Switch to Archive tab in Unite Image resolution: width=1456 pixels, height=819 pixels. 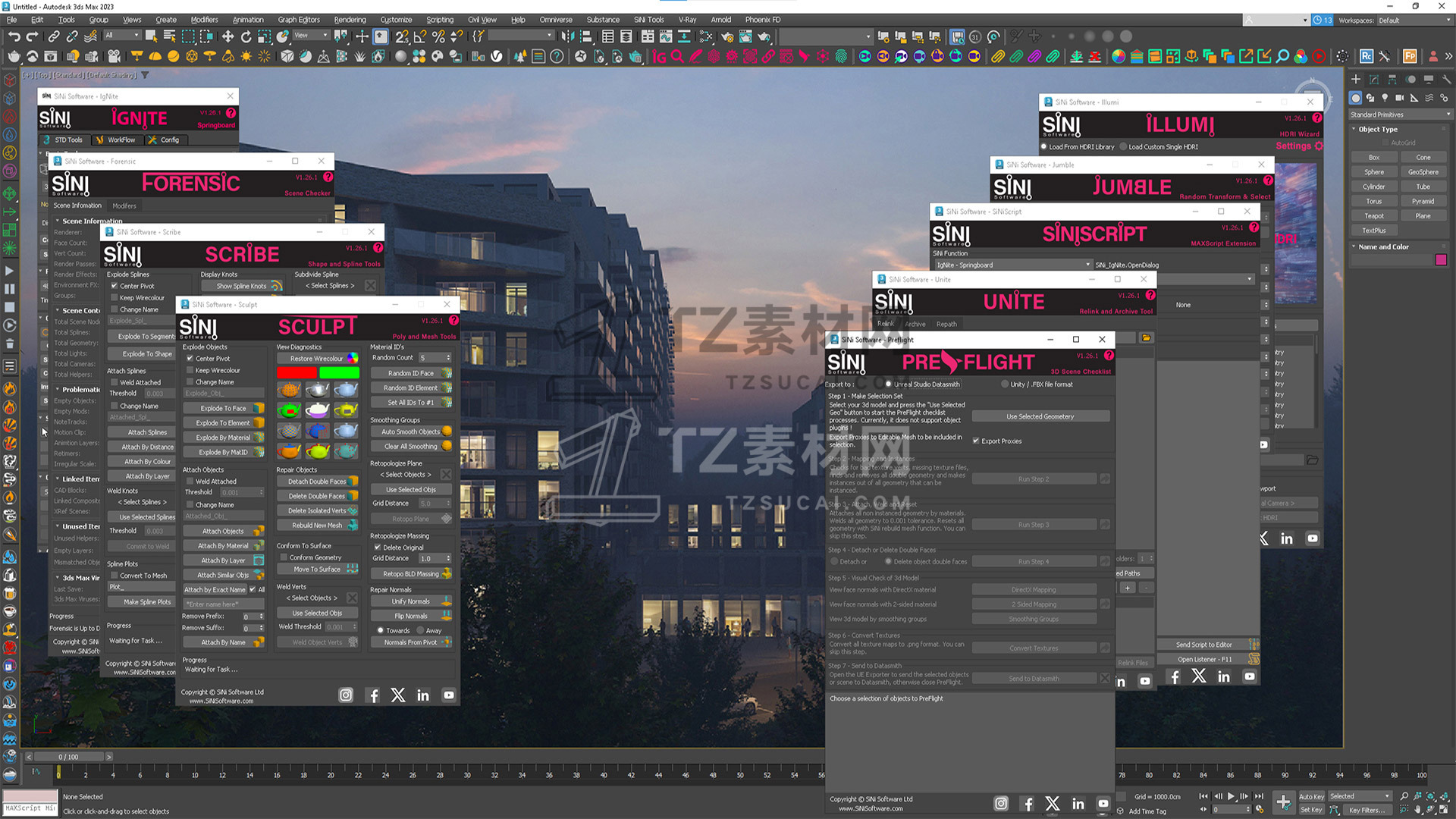pyautogui.click(x=915, y=325)
